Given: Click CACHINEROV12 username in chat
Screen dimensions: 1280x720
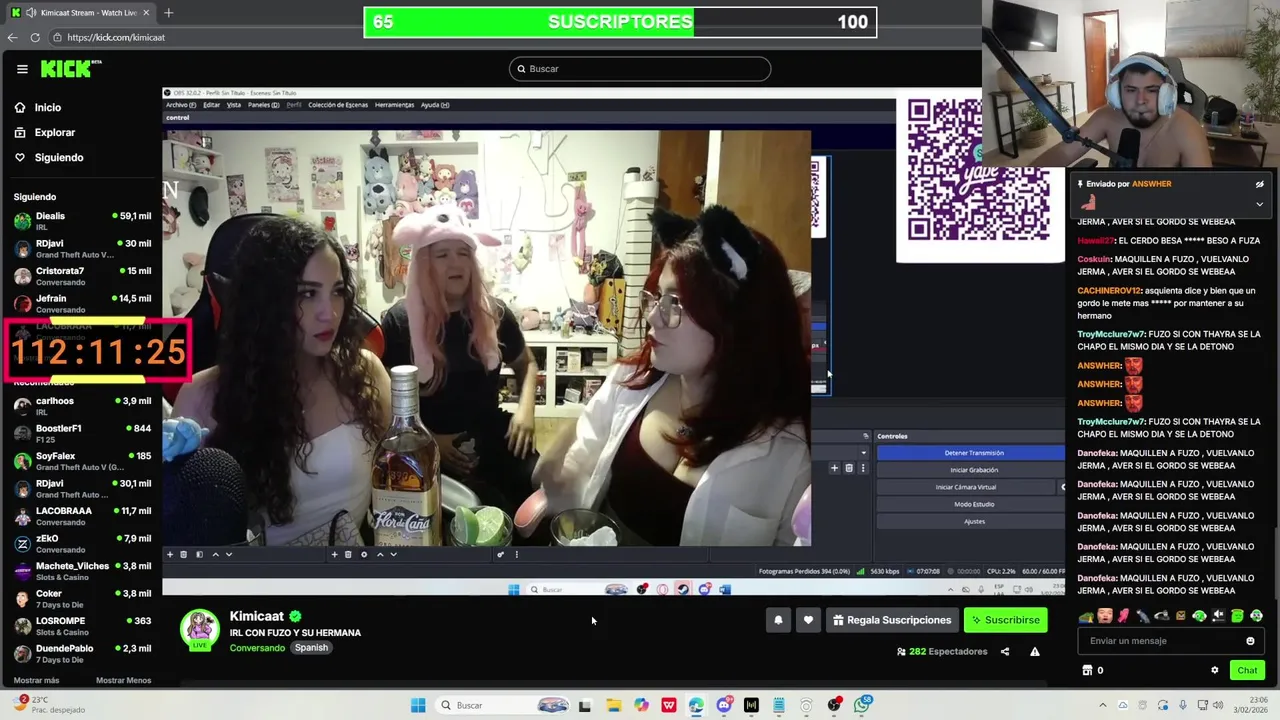Looking at the screenshot, I should (1109, 291).
